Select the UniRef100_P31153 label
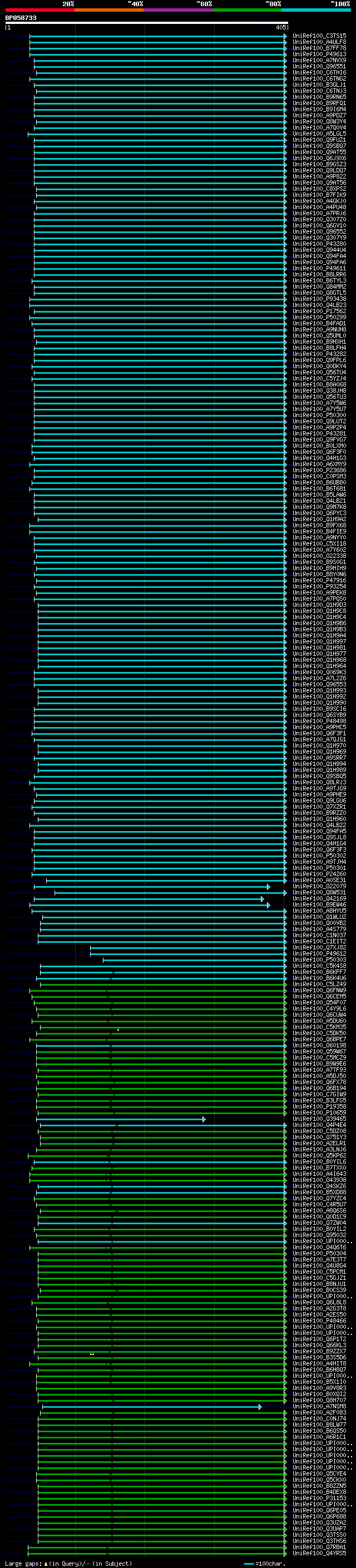Screen dimensions: 356x1568 pyautogui.click(x=319, y=1498)
